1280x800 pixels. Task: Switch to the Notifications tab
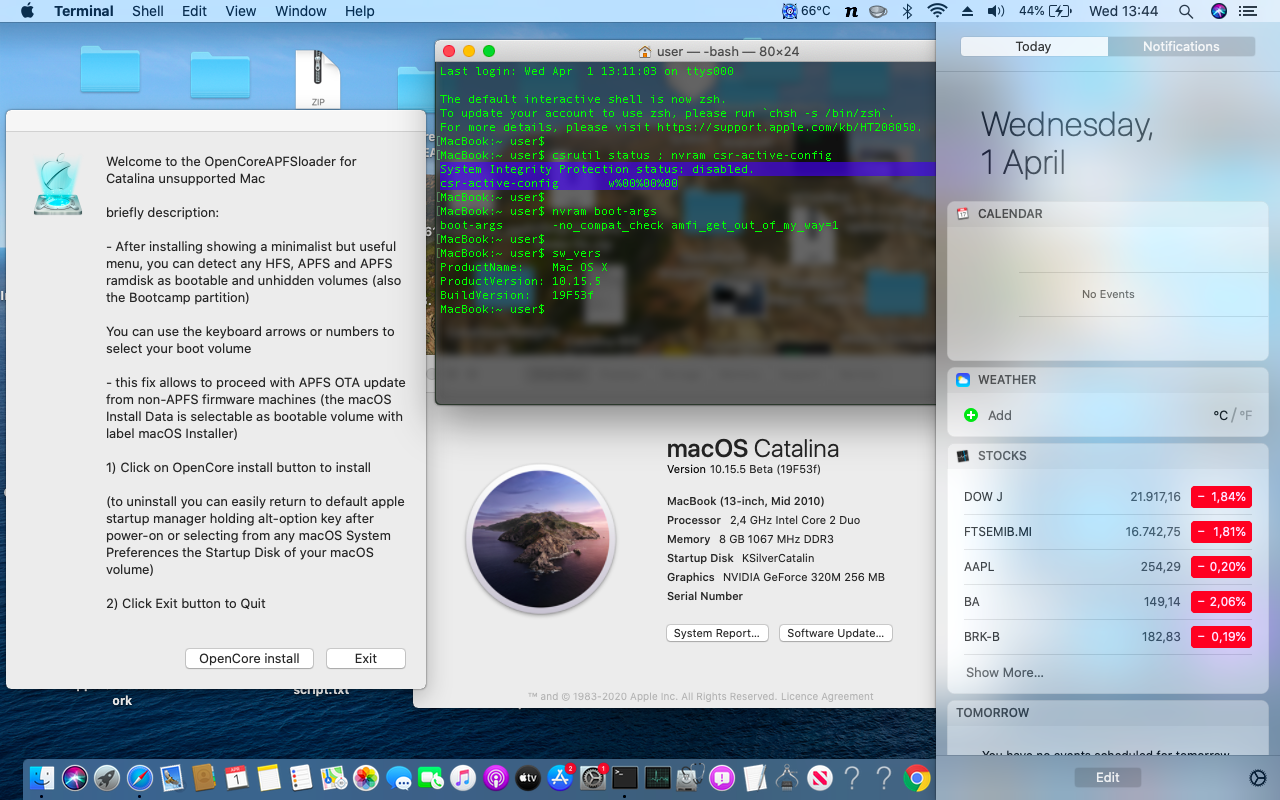tap(1181, 46)
